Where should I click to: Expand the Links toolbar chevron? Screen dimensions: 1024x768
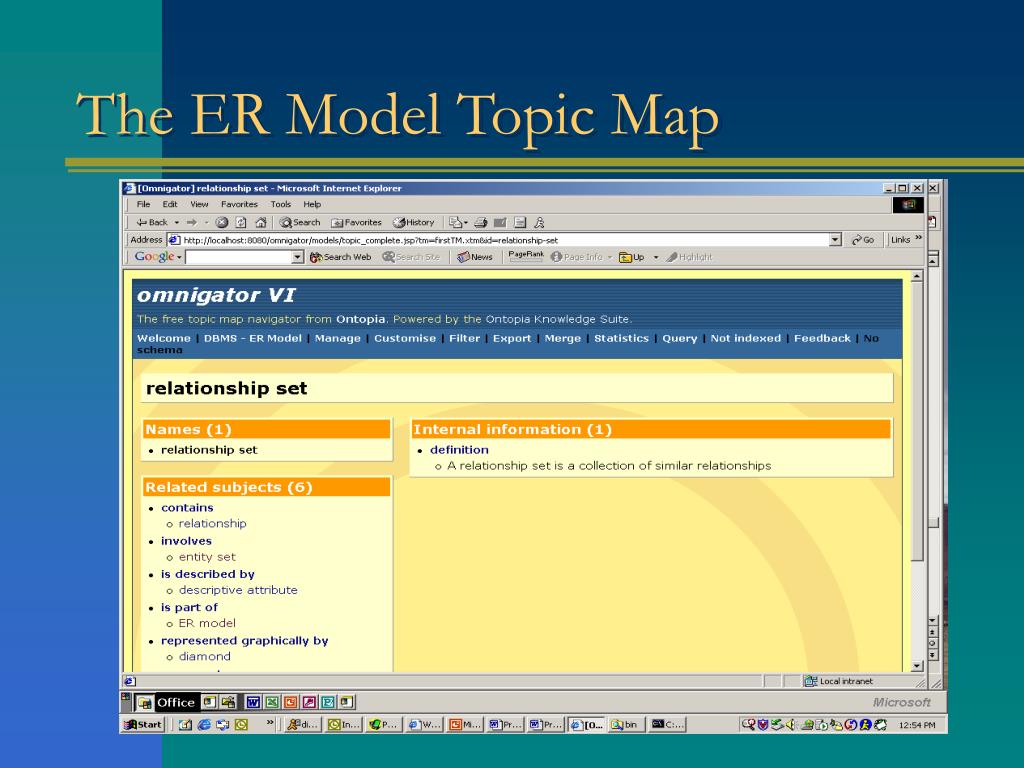918,238
